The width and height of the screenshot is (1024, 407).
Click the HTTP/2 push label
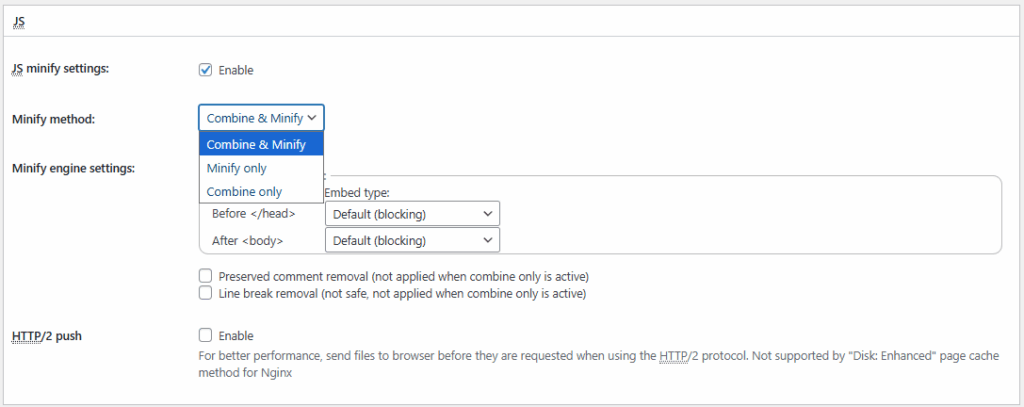(46, 336)
